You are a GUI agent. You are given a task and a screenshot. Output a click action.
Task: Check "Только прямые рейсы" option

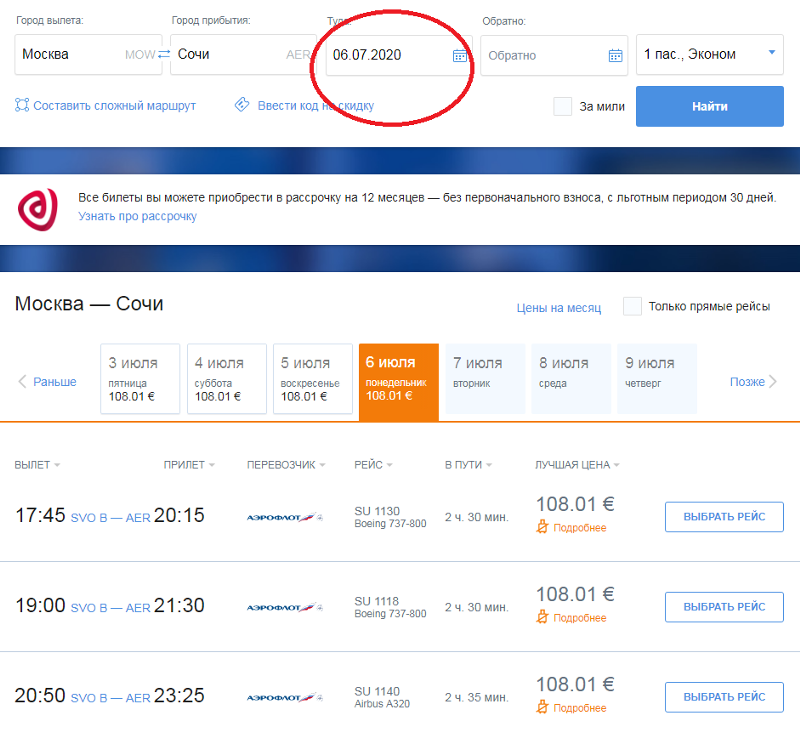tap(632, 306)
